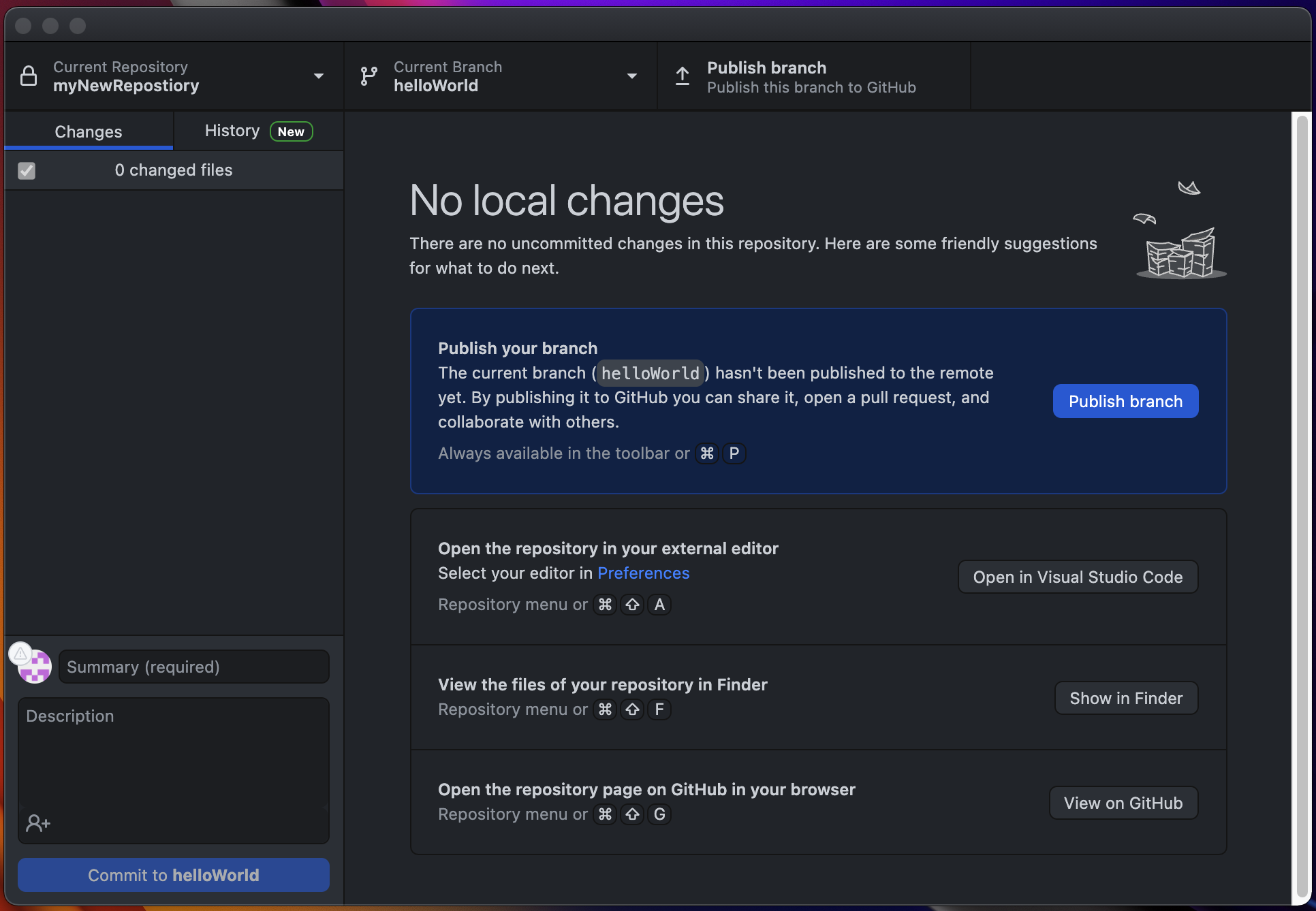
Task: Click the 'No local changes' heading
Action: point(567,201)
